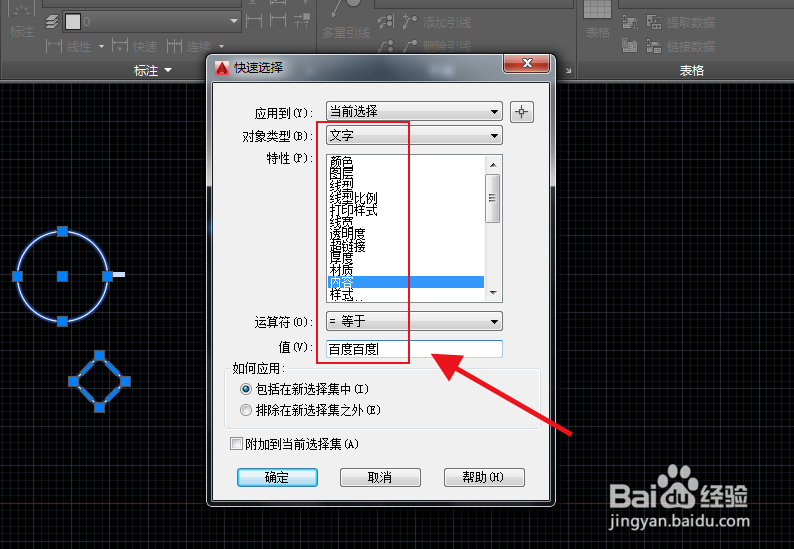
Task: Click the 添加引线 tool
Action: (x=437, y=22)
